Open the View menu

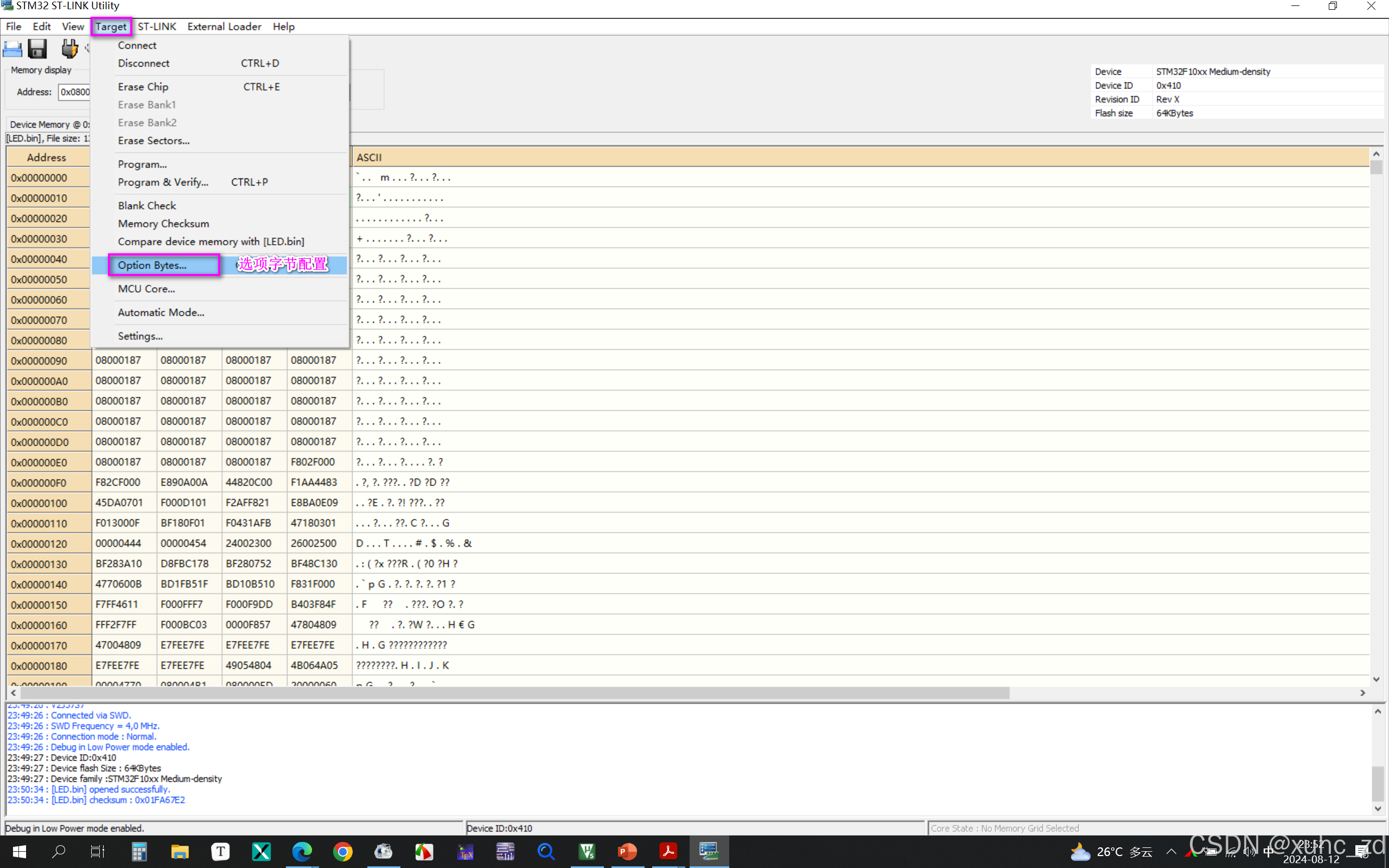click(x=72, y=27)
